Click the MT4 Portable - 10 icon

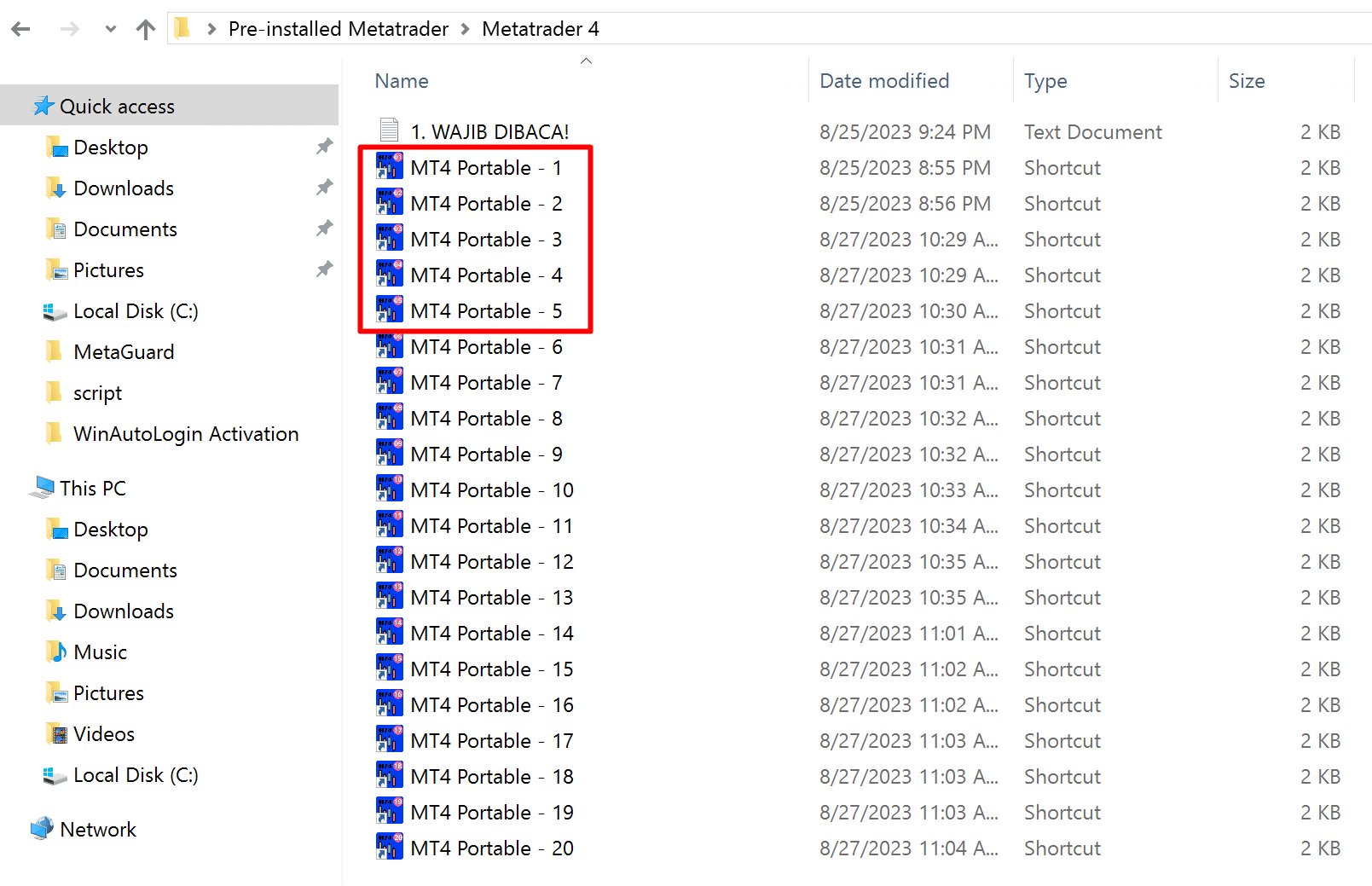[390, 489]
